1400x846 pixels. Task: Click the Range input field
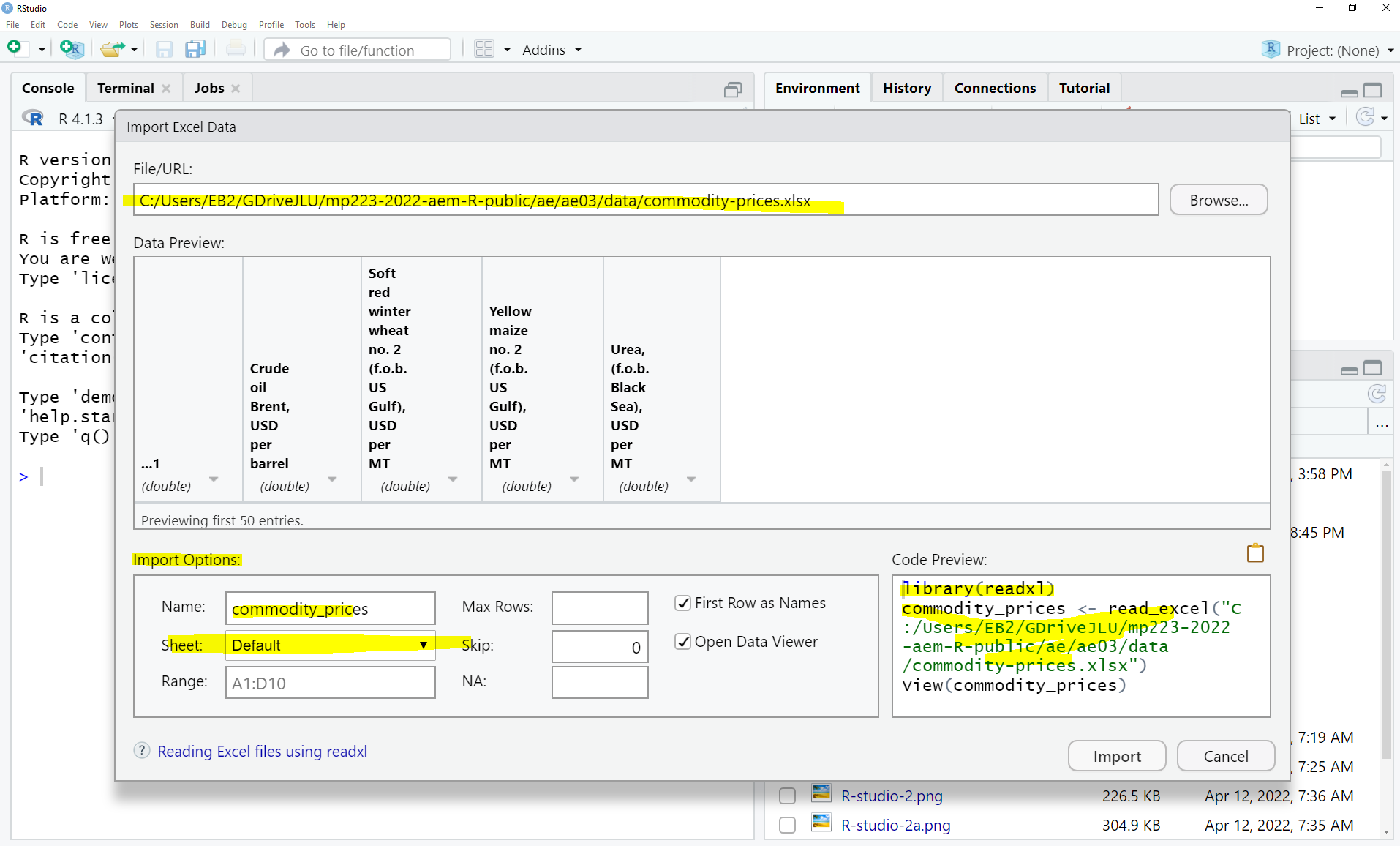[x=331, y=683]
